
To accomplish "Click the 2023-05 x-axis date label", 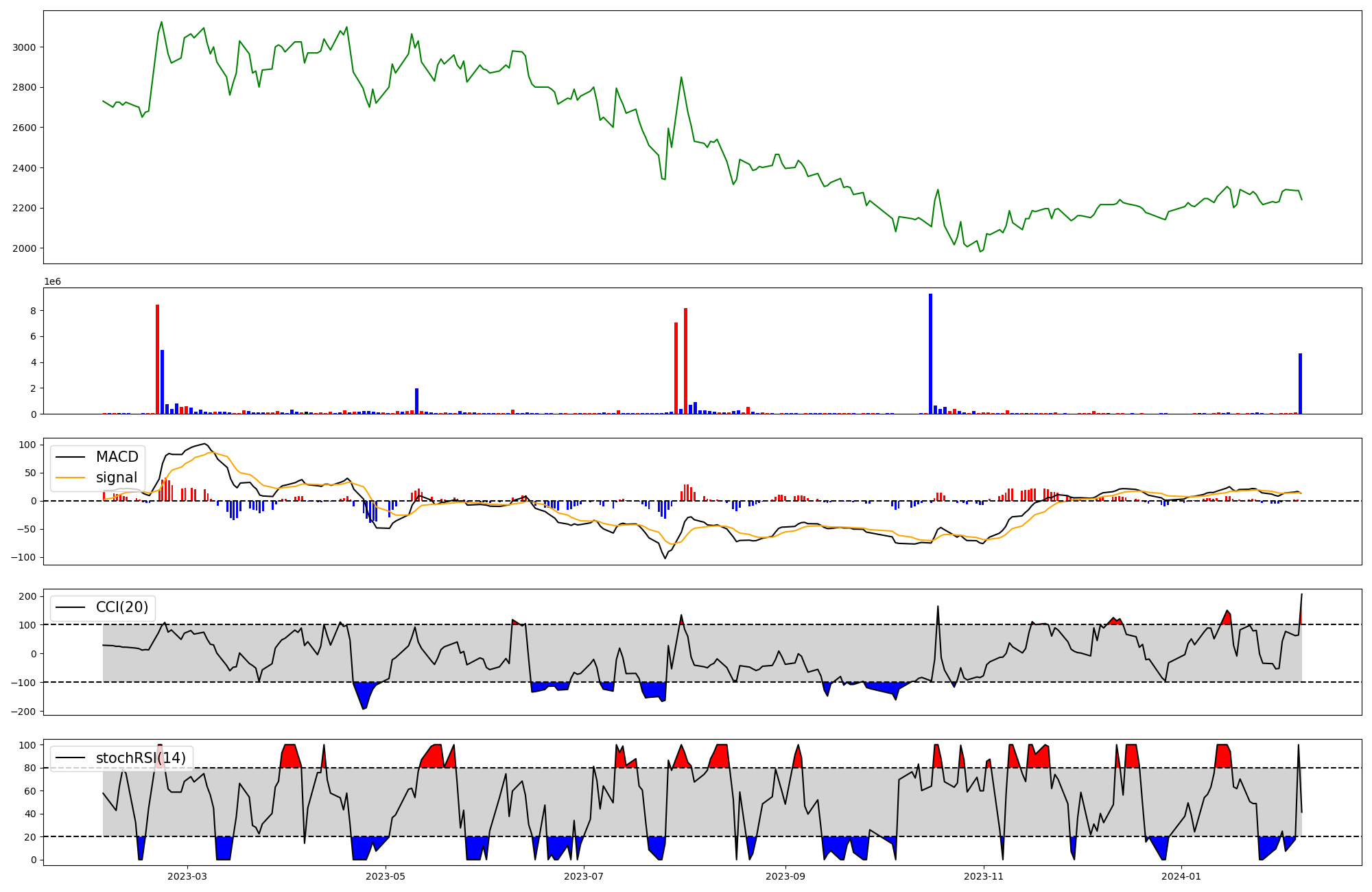I will tap(386, 876).
